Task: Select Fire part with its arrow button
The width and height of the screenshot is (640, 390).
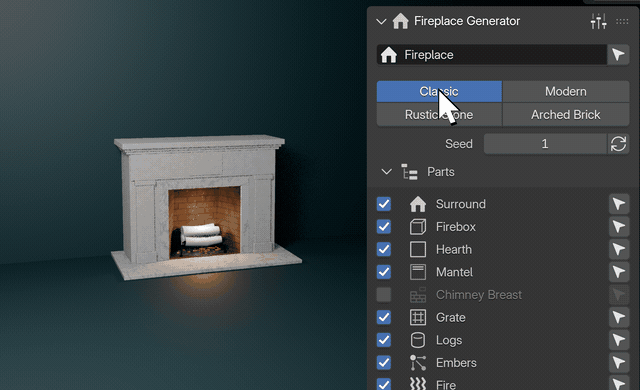Action: click(x=619, y=384)
